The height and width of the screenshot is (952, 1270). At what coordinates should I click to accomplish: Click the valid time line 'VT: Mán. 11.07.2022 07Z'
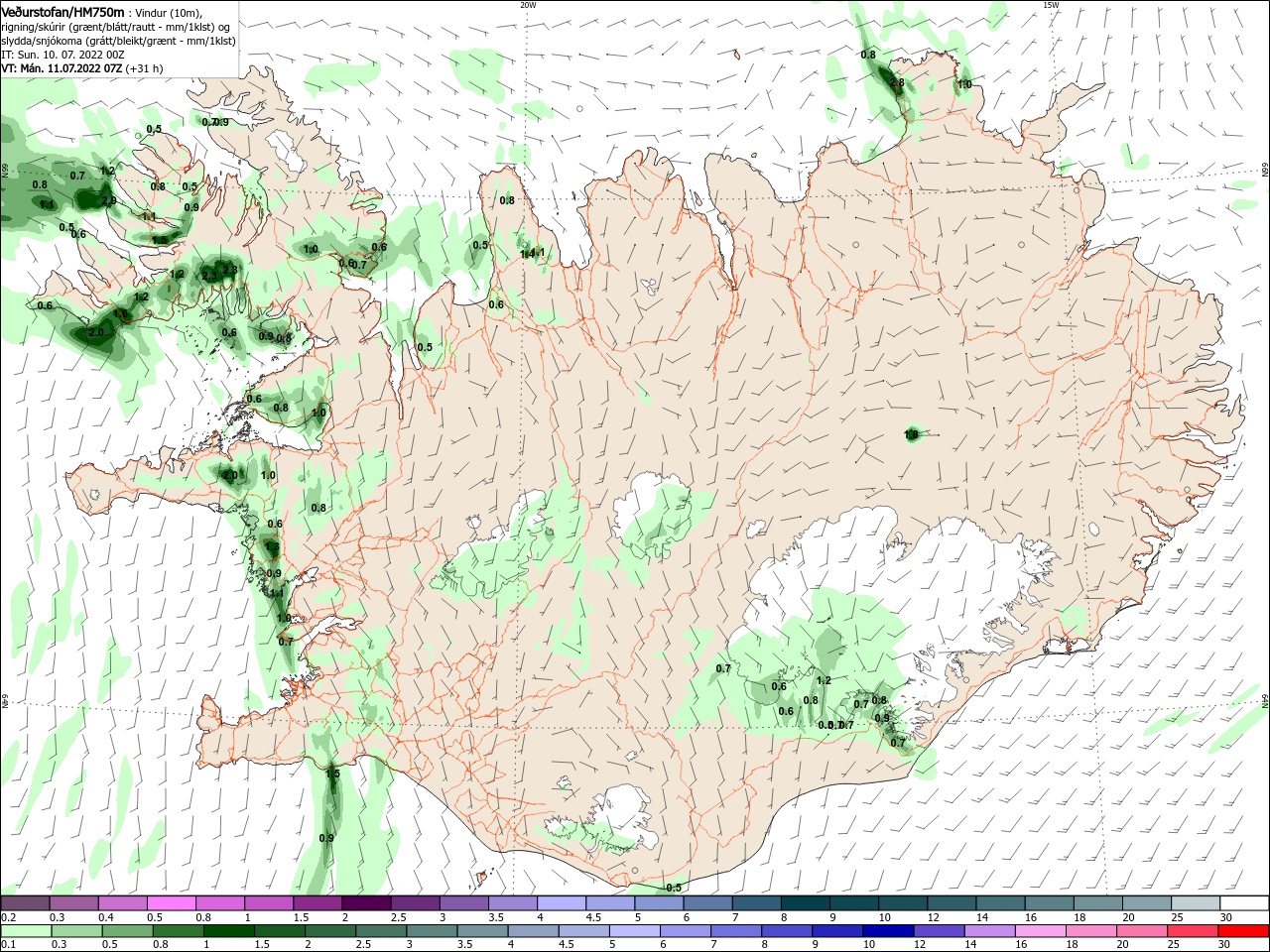pyautogui.click(x=62, y=68)
